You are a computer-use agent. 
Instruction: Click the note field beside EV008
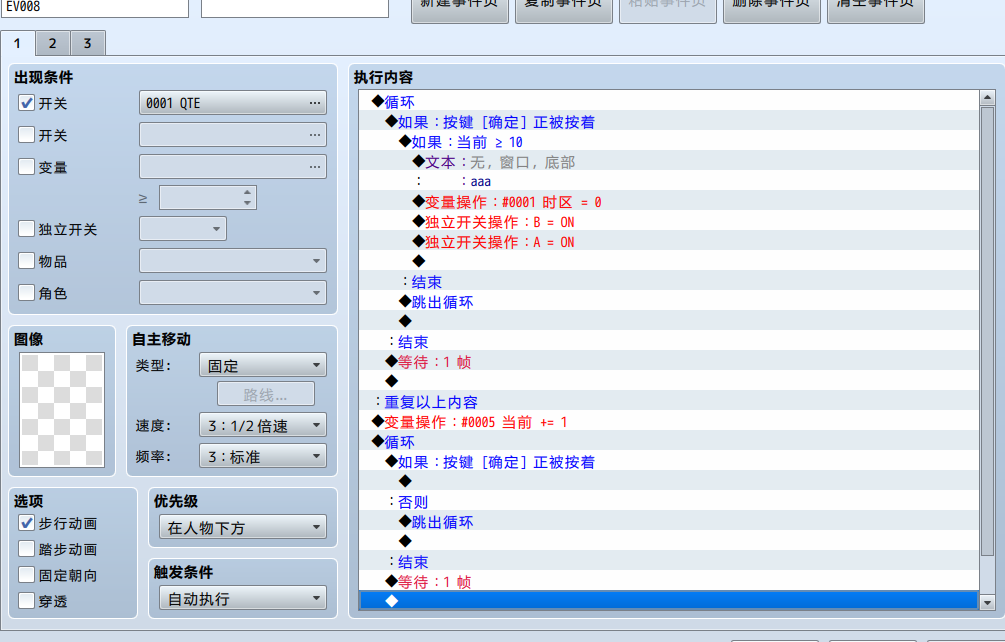295,7
